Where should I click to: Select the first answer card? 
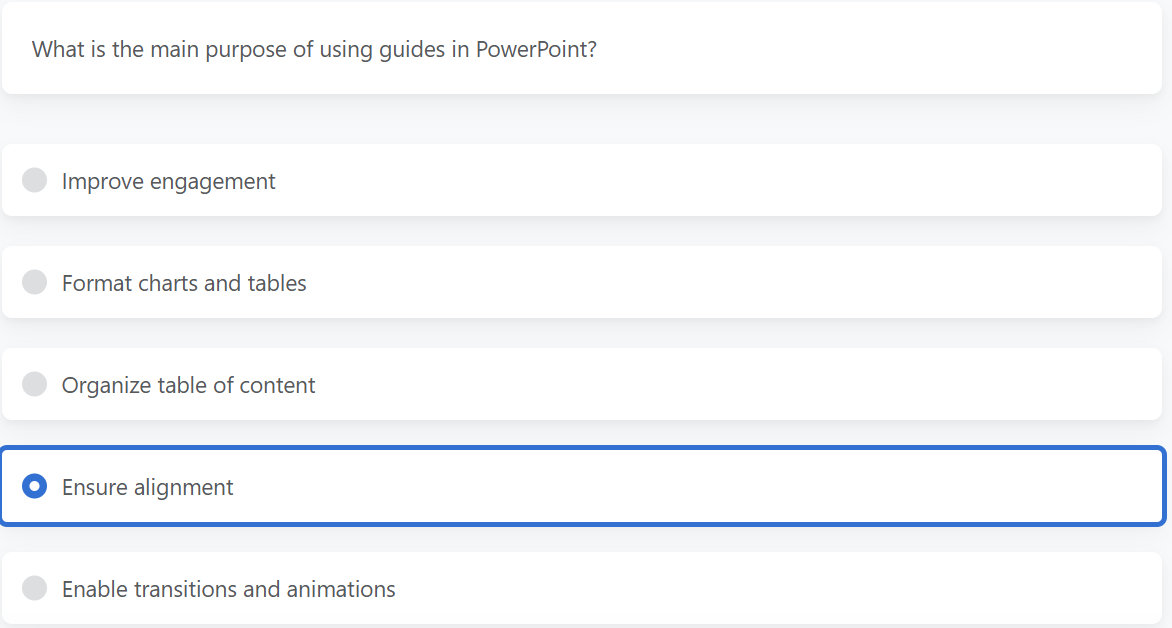pos(586,181)
